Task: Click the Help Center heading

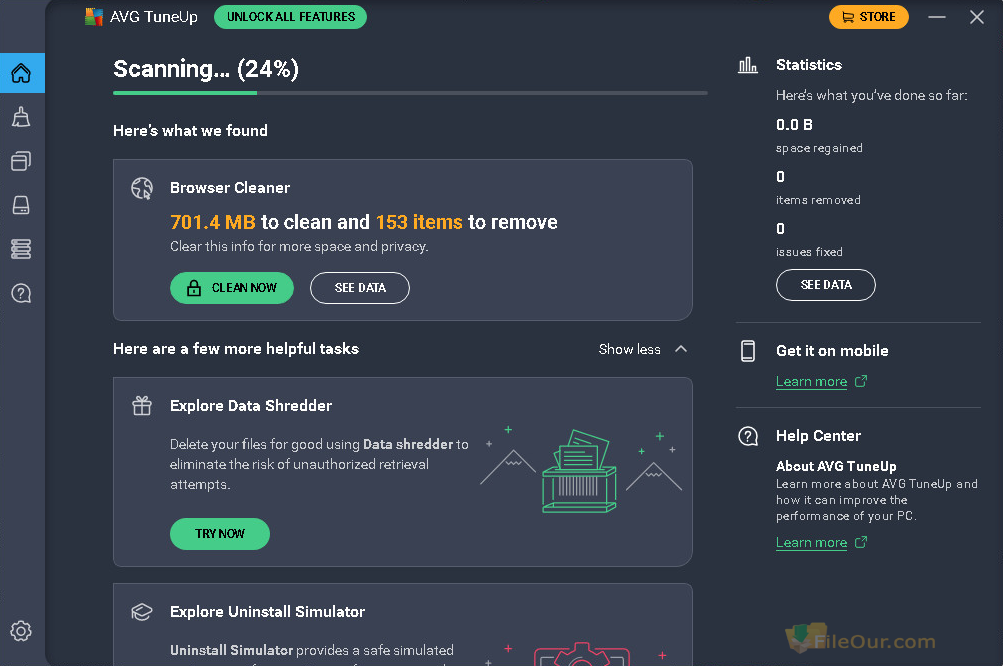Action: [818, 436]
